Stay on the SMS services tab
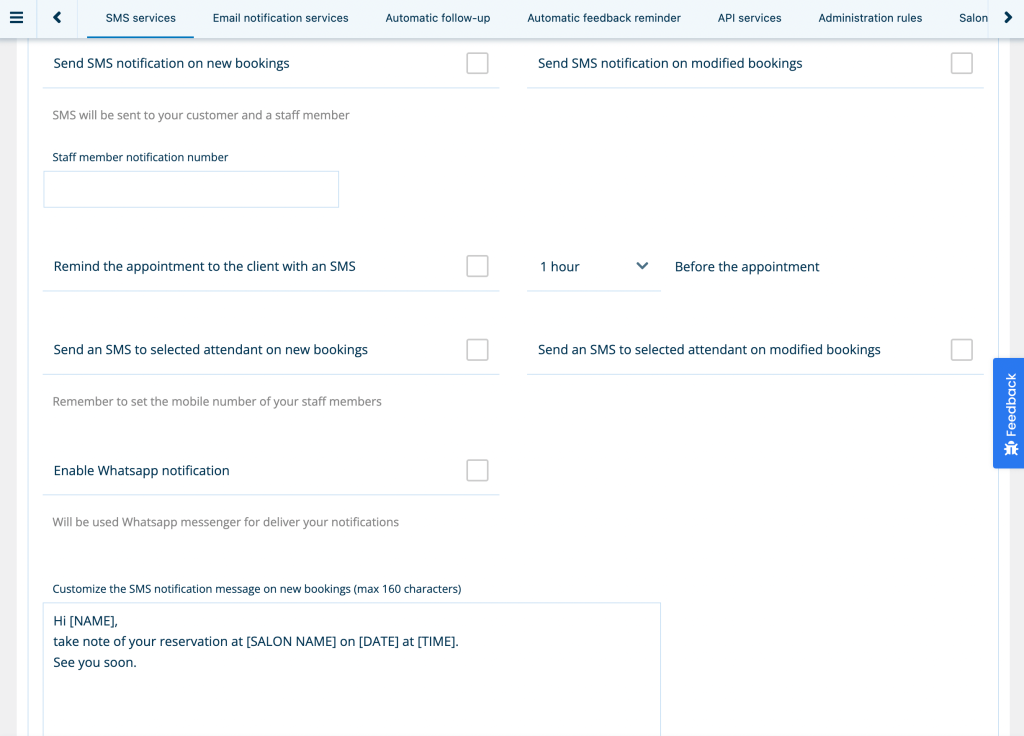 point(140,18)
